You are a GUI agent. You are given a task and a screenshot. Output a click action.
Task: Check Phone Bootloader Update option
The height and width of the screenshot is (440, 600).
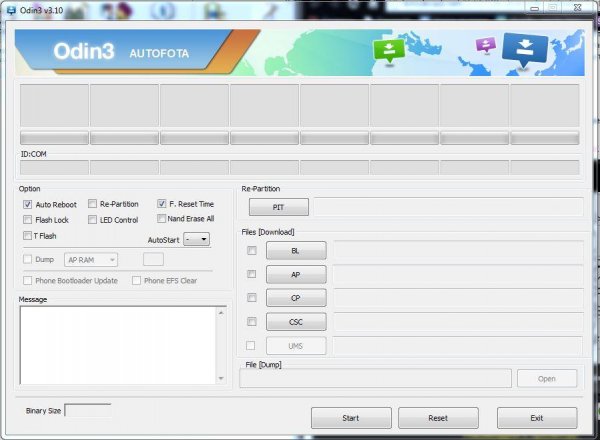point(27,280)
